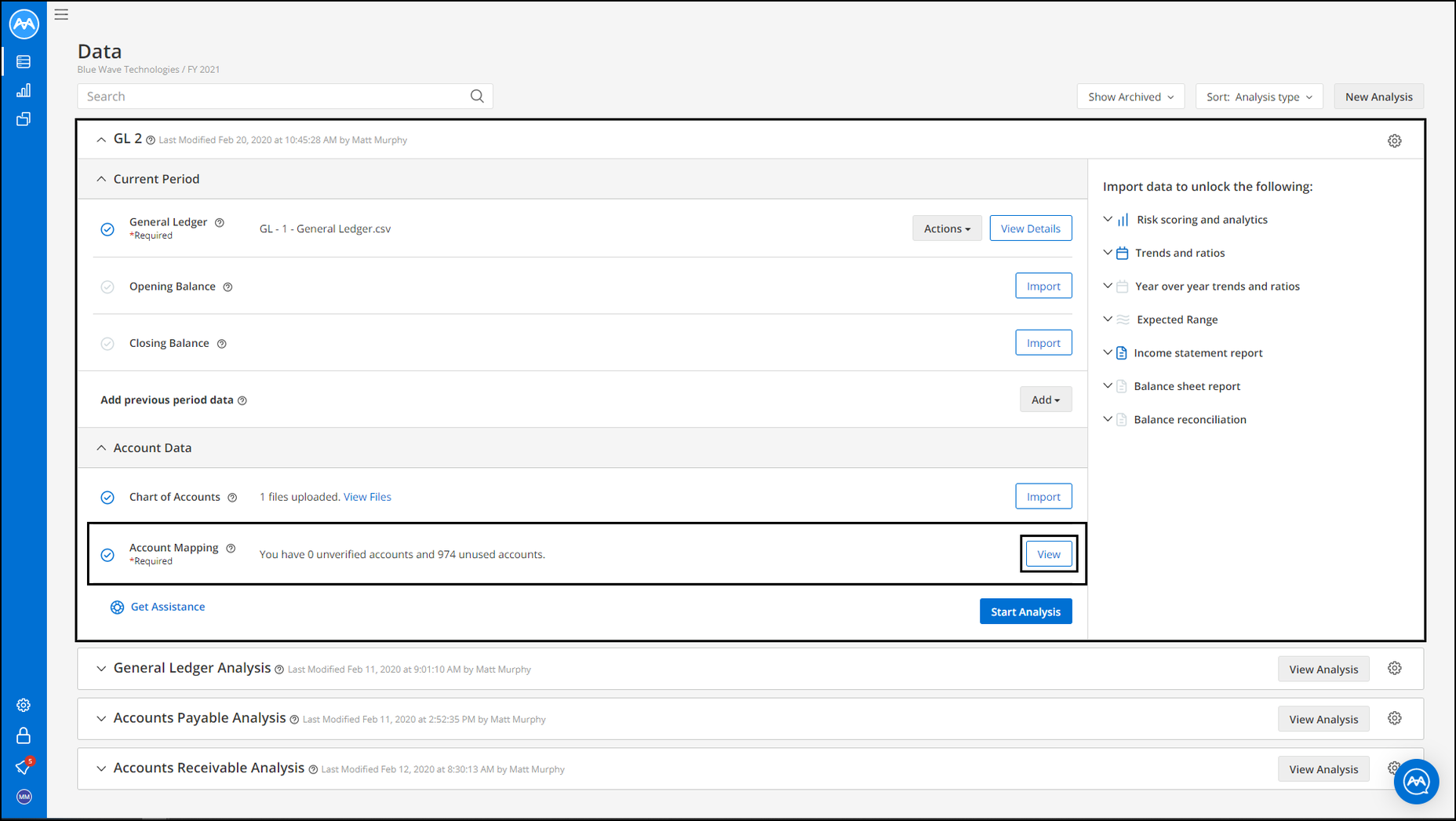Screen dimensions: 1456x821
Task: View Analysis for Accounts Payable Analysis
Action: click(x=1323, y=719)
